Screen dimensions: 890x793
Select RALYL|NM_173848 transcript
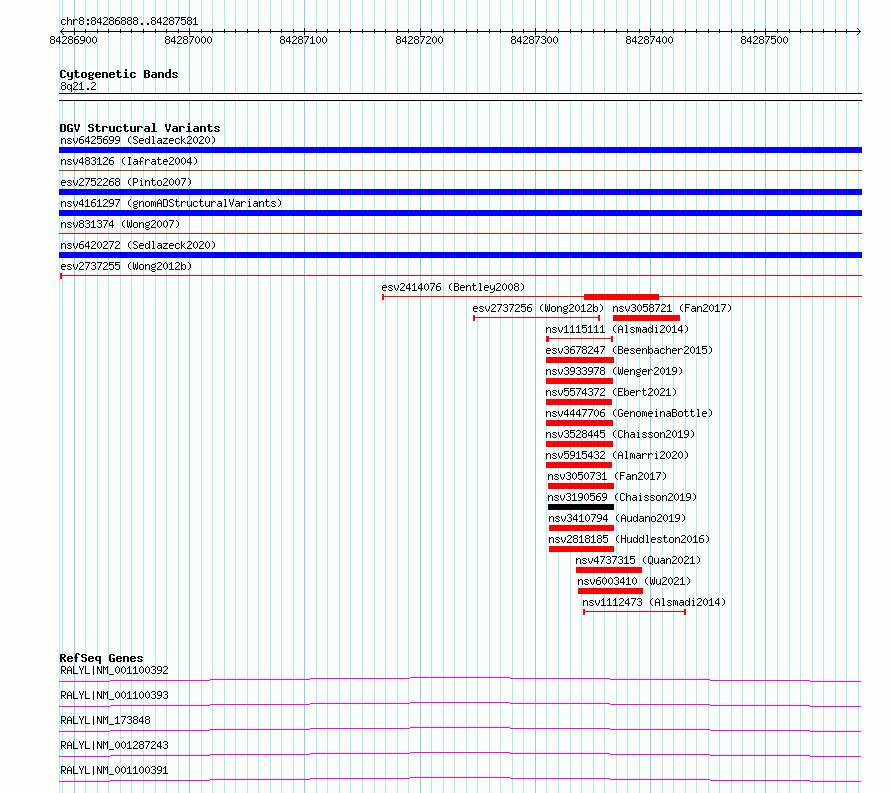tap(105, 720)
